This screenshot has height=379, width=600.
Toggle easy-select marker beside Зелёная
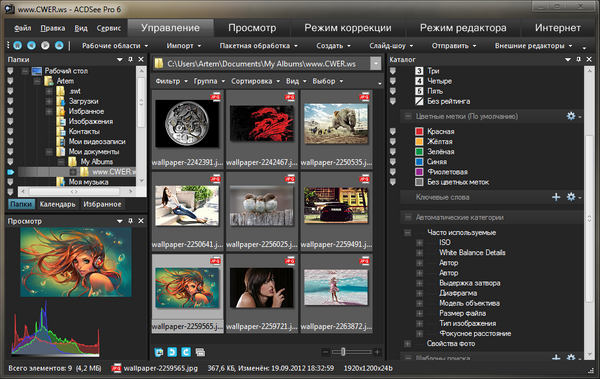(393, 152)
